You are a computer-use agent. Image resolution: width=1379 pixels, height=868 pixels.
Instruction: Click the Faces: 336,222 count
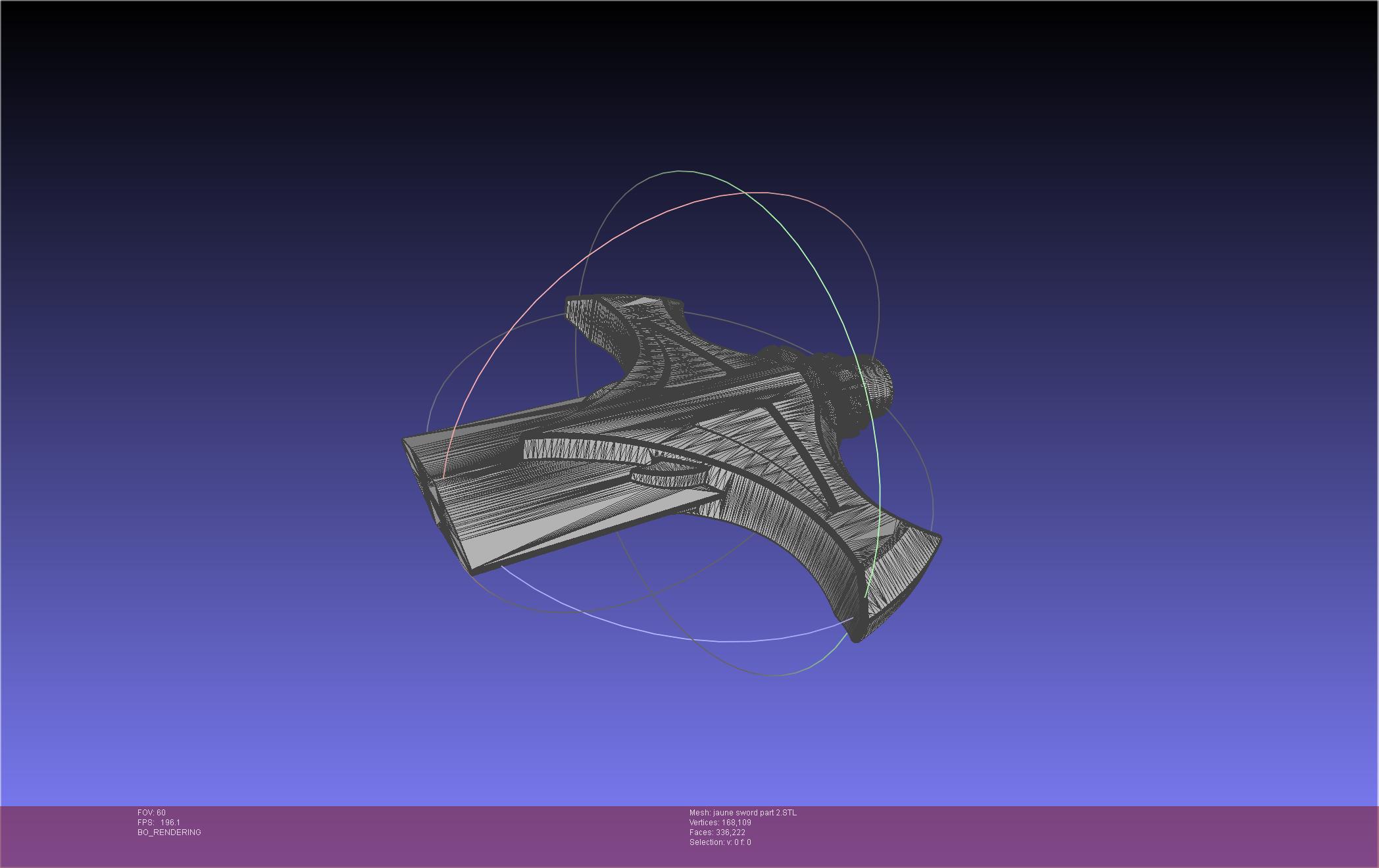[717, 832]
